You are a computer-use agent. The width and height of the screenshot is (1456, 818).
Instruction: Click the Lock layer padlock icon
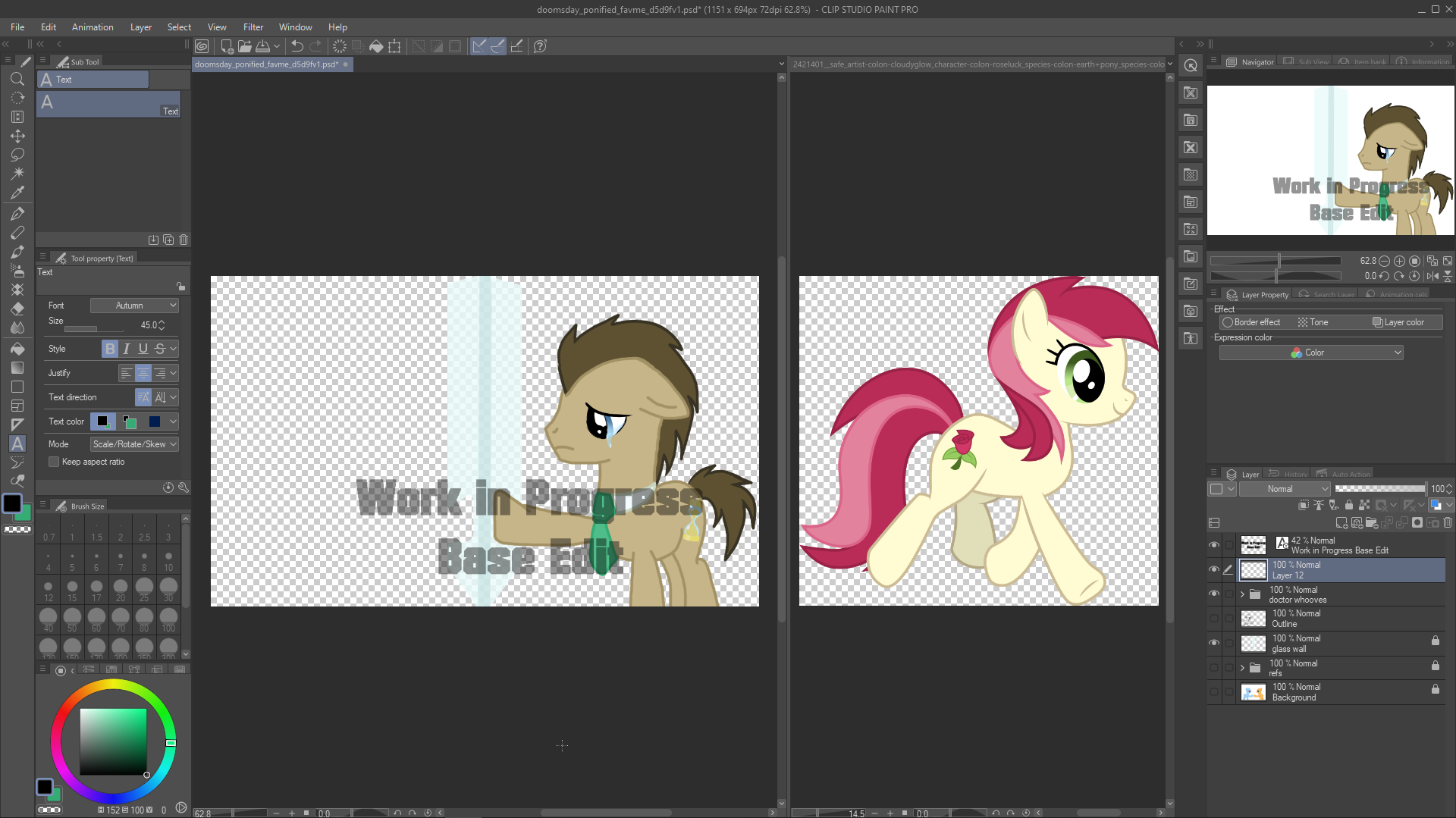(x=1349, y=505)
